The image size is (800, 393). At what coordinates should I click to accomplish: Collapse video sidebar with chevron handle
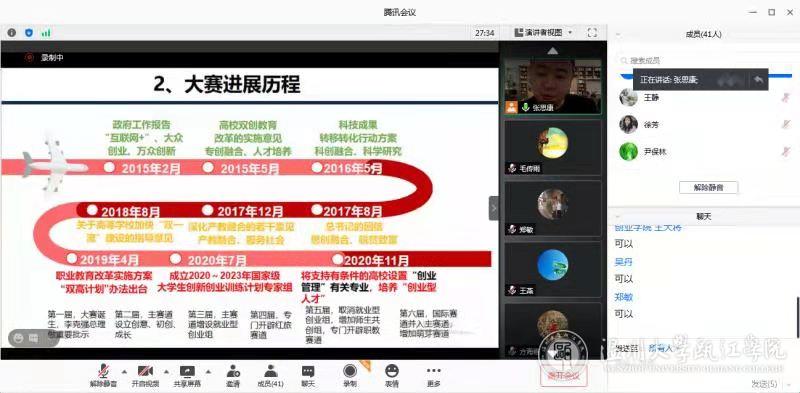(493, 208)
